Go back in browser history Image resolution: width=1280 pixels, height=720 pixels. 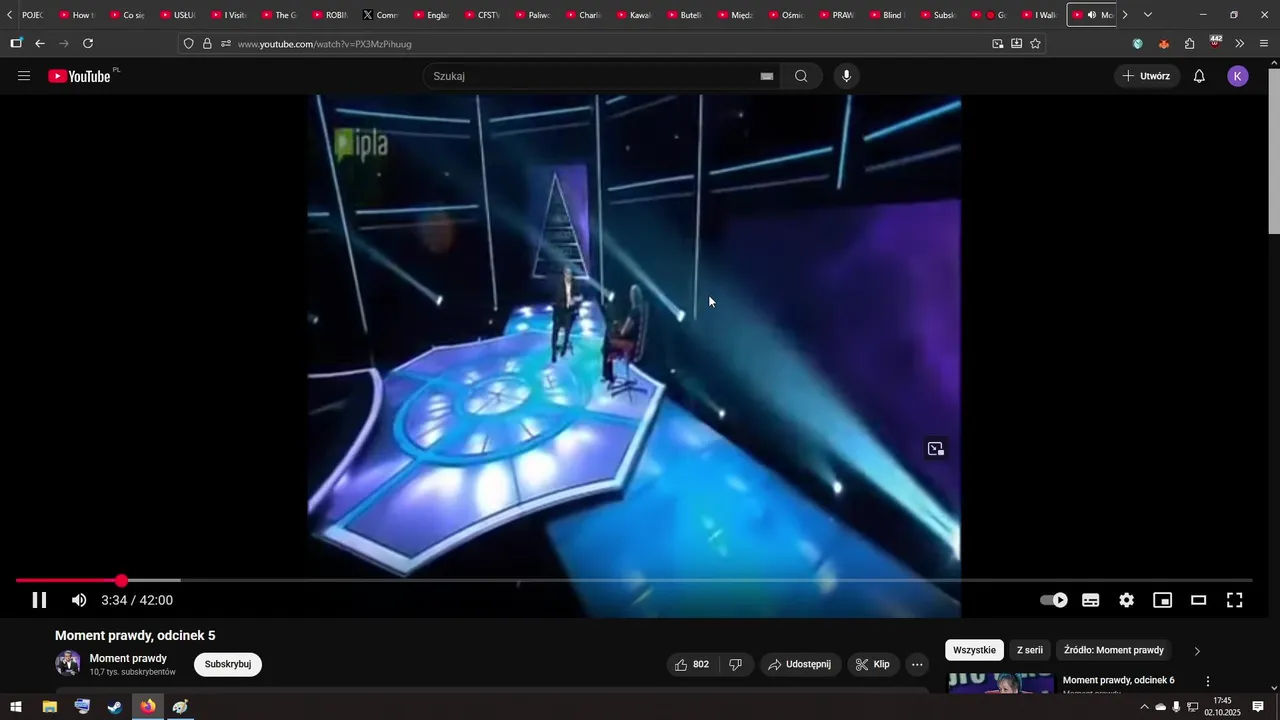click(x=40, y=44)
